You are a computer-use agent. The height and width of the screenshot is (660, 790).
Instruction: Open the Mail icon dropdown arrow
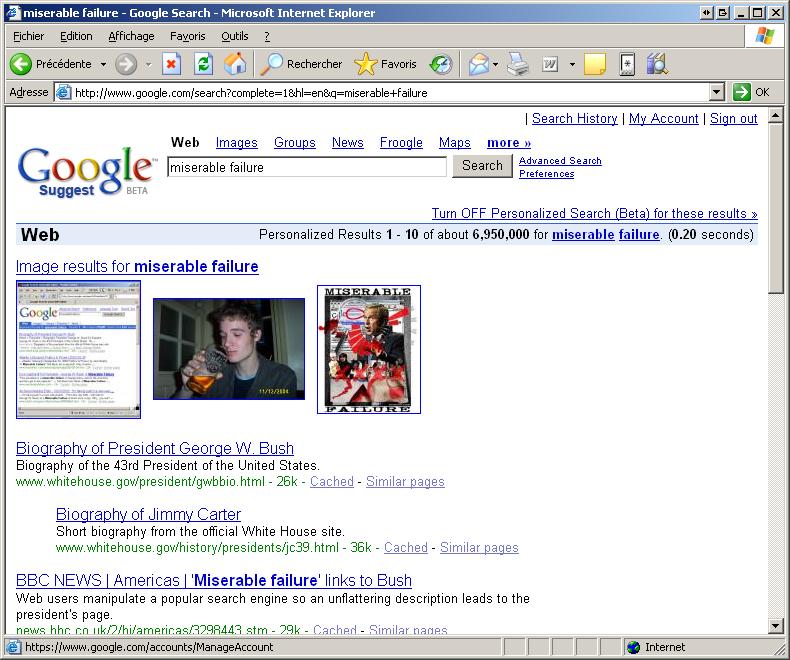point(496,64)
